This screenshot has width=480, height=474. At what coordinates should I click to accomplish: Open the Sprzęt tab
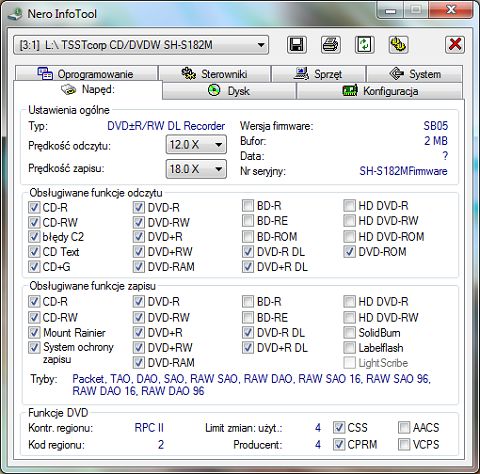(319, 74)
